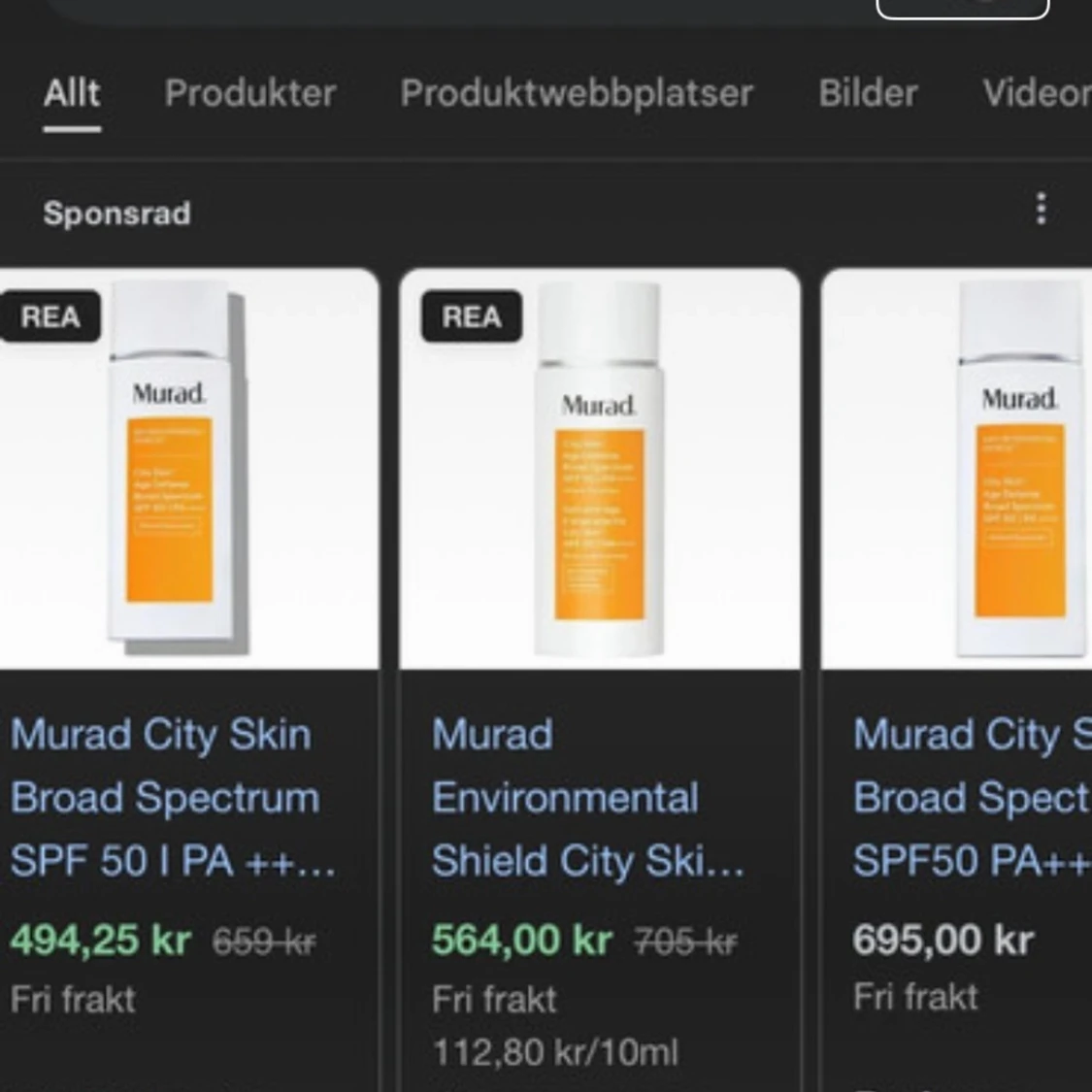Click the 564,00 kr sale price
The width and height of the screenshot is (1092, 1092).
tap(521, 940)
